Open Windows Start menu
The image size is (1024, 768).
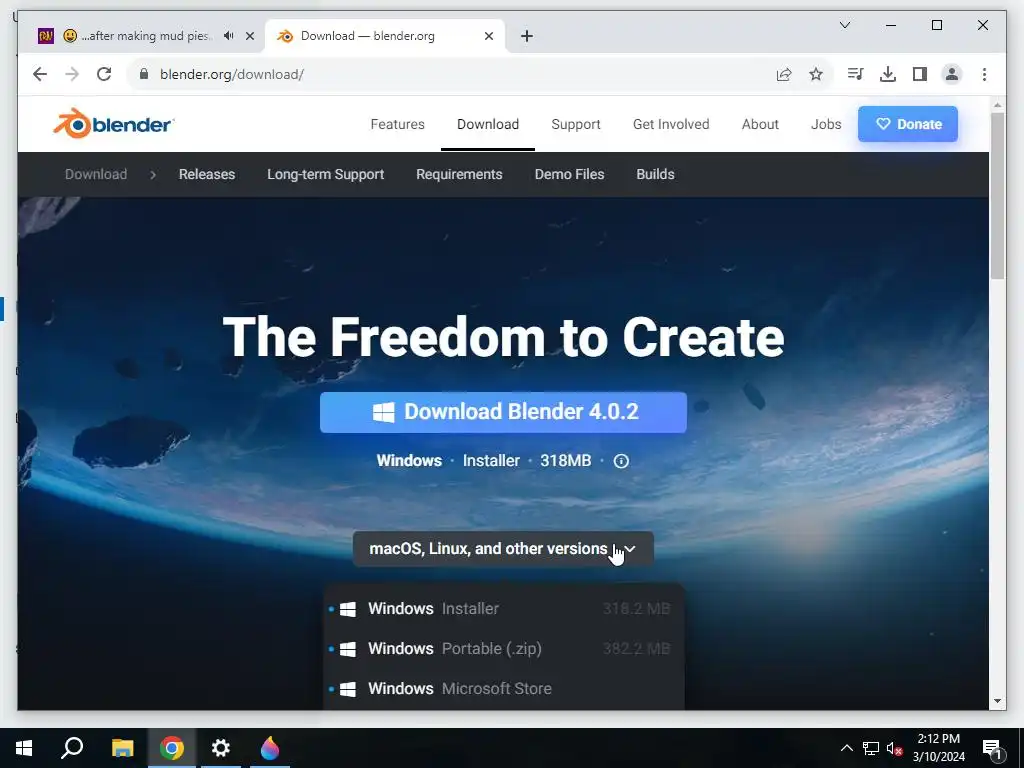24,748
